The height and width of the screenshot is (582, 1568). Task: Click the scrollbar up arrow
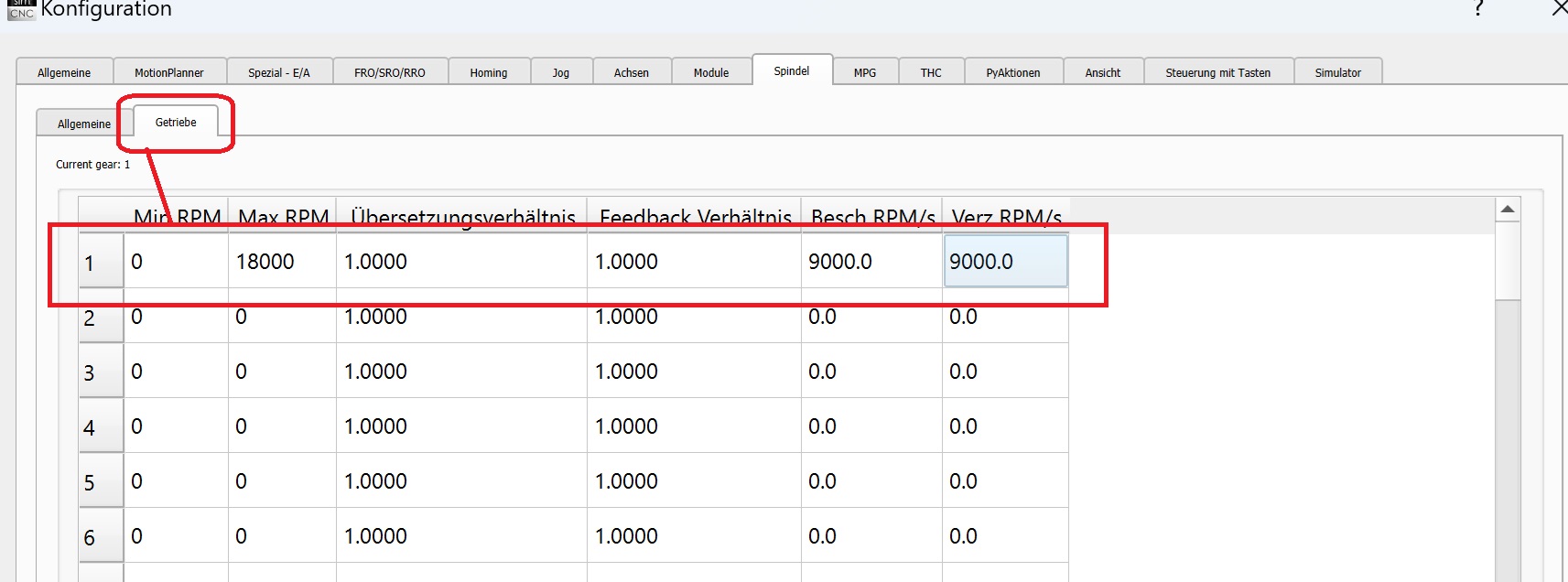coord(1507,210)
